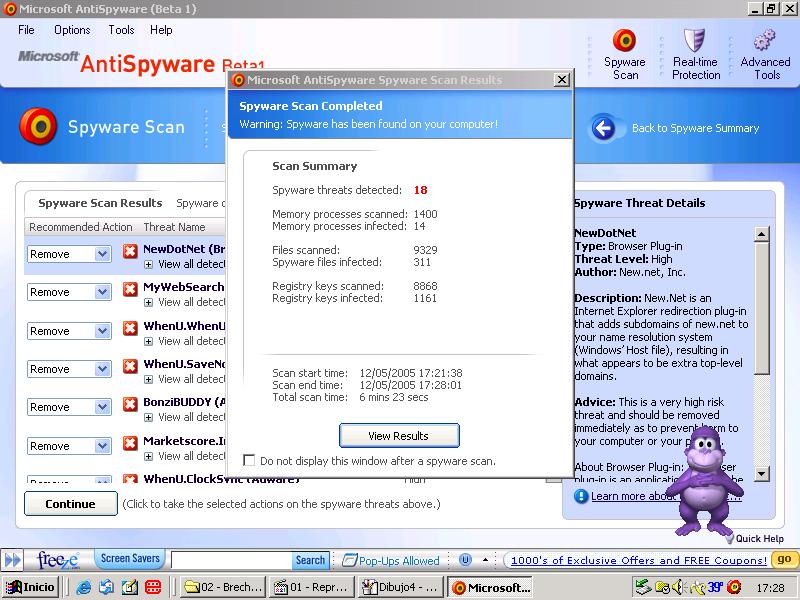Click the round U toolbar icon
The height and width of the screenshot is (600, 800).
[x=465, y=560]
